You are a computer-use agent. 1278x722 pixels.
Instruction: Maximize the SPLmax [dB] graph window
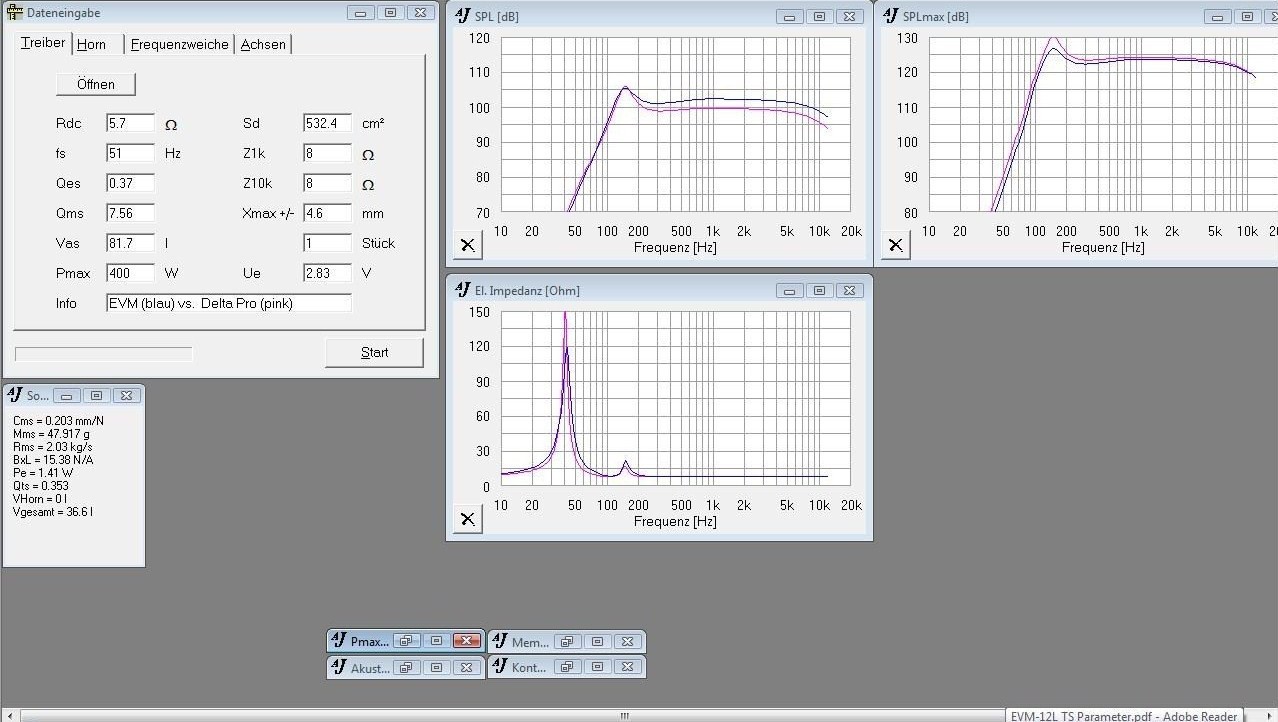1247,16
